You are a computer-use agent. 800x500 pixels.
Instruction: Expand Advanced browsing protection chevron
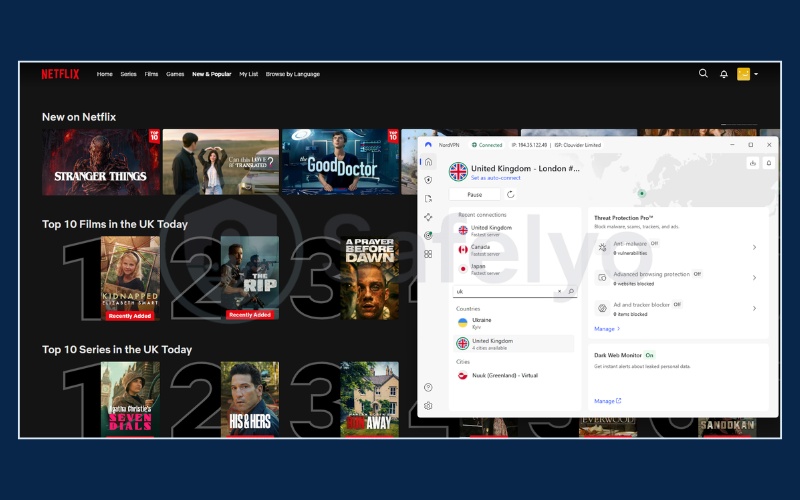tap(754, 278)
